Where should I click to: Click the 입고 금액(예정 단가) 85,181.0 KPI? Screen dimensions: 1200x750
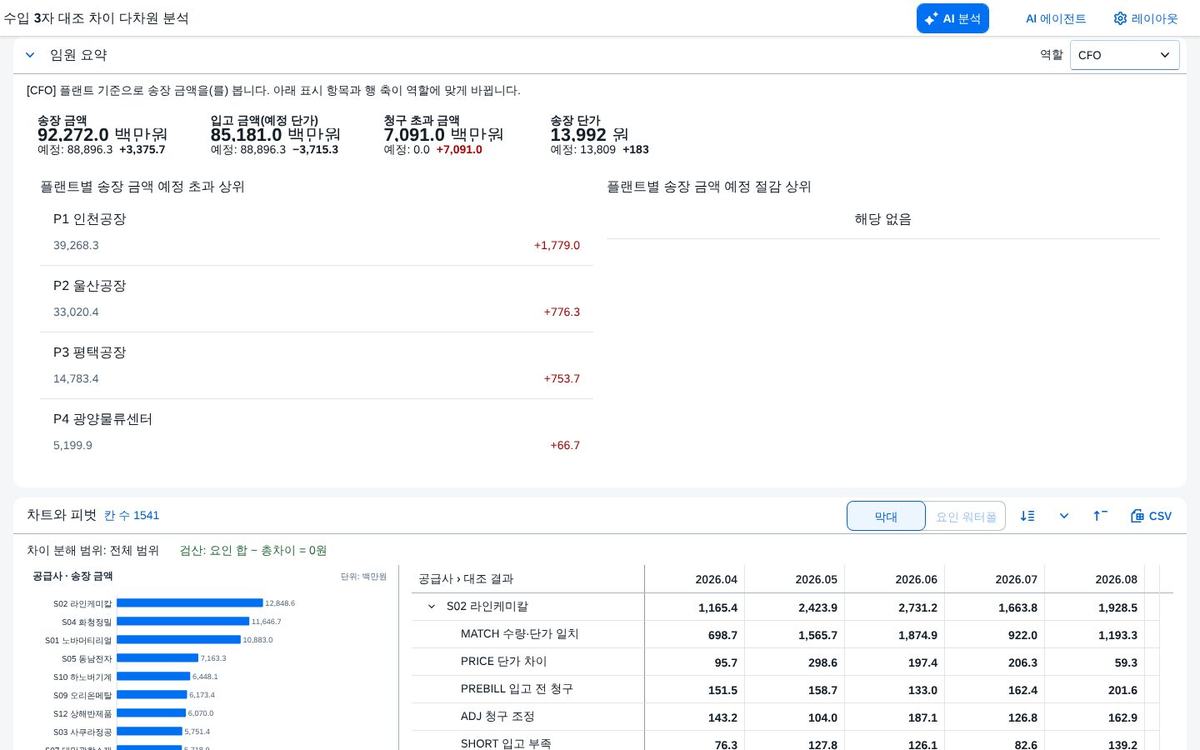click(x=276, y=135)
